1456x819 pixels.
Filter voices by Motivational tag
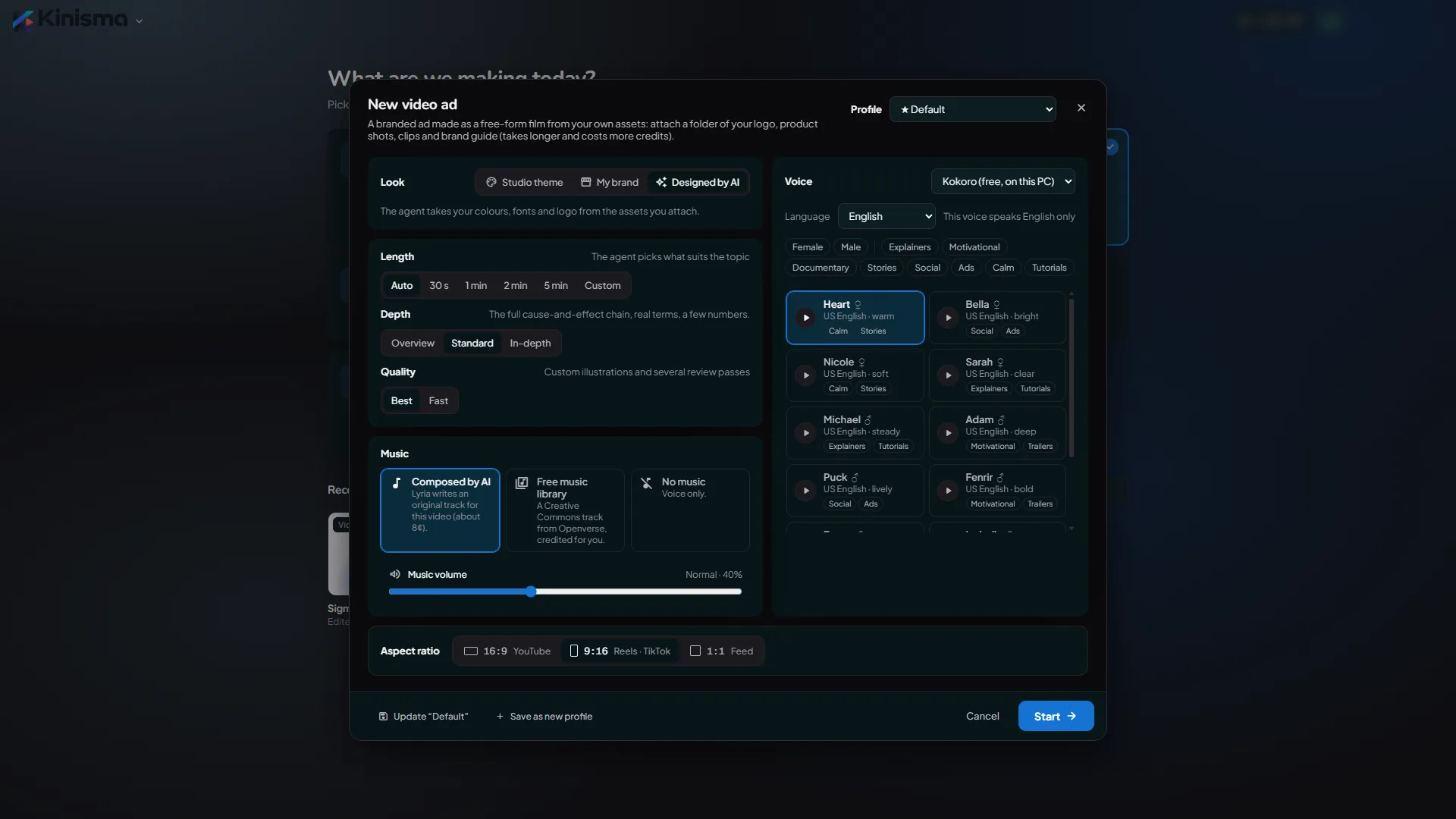(974, 247)
